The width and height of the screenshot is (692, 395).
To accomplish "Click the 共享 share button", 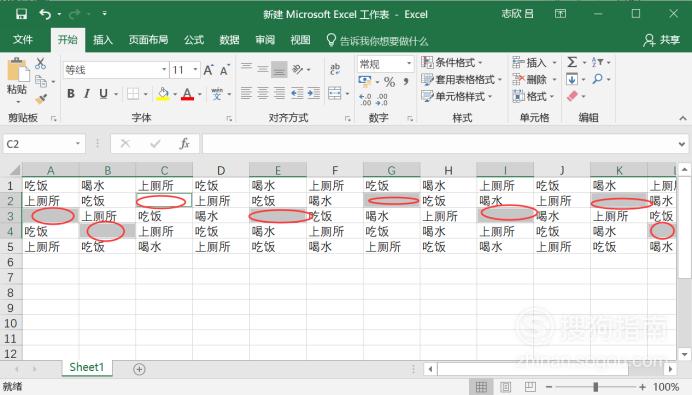I will point(661,40).
